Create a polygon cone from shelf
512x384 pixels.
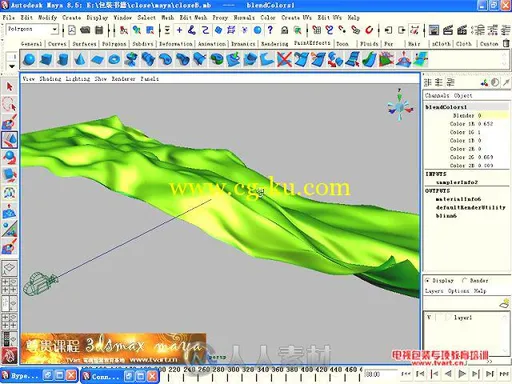[79, 60]
